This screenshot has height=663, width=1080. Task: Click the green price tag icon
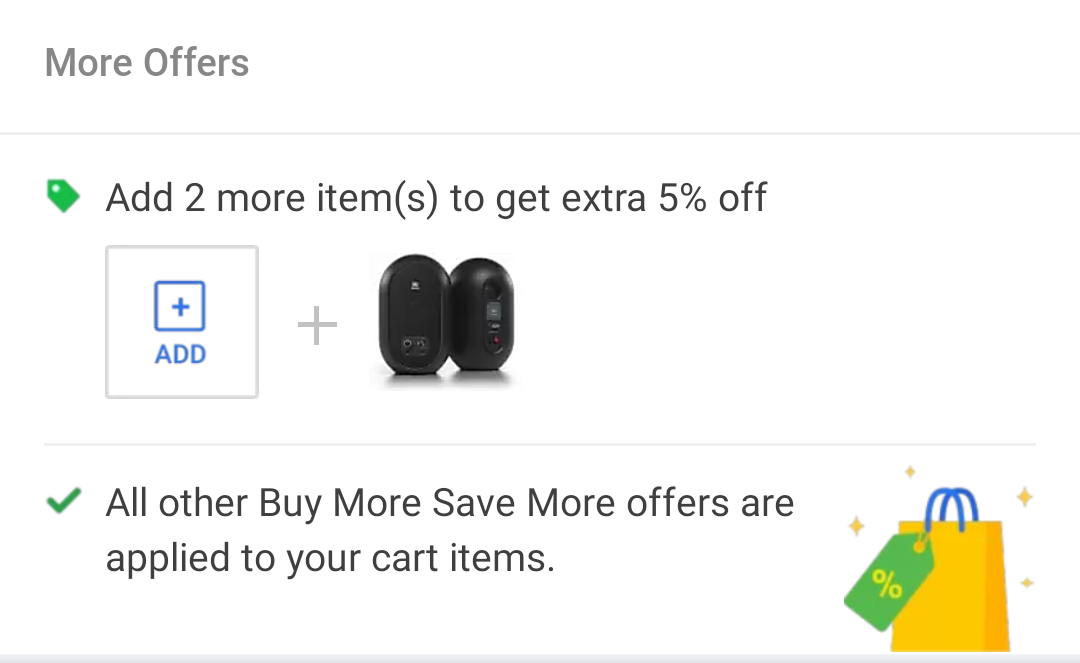(x=63, y=196)
